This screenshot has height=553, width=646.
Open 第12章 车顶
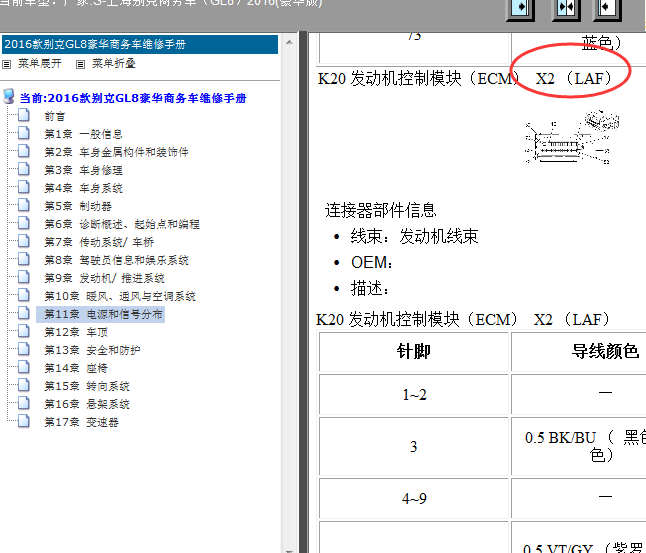[76, 332]
